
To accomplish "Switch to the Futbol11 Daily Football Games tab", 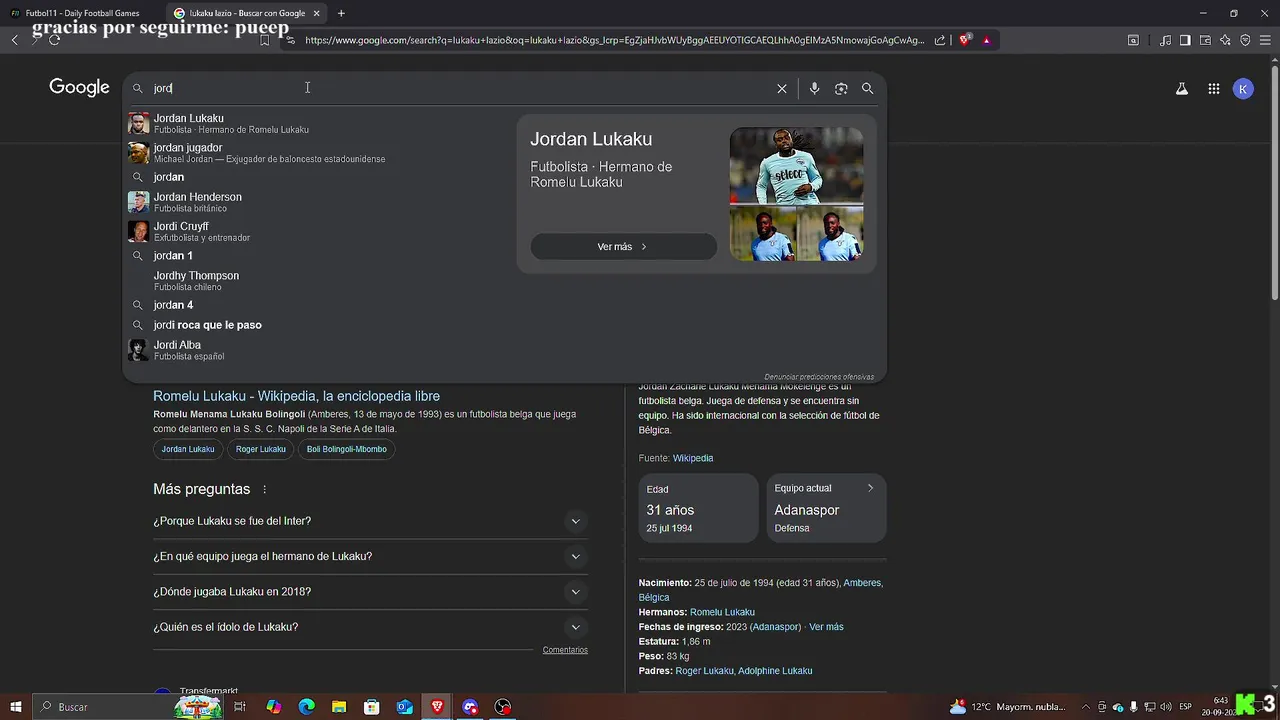I will pos(81,13).
